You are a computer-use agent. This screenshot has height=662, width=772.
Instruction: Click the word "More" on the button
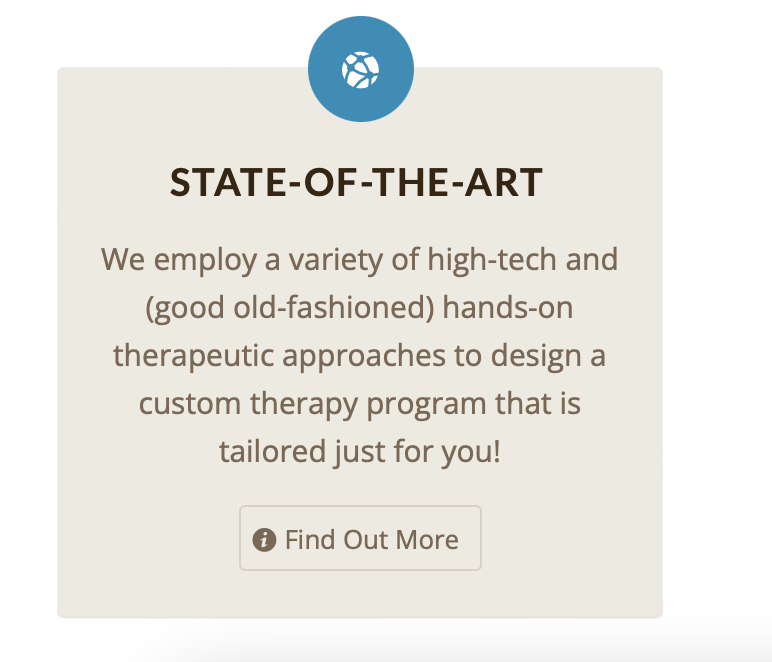pos(427,540)
